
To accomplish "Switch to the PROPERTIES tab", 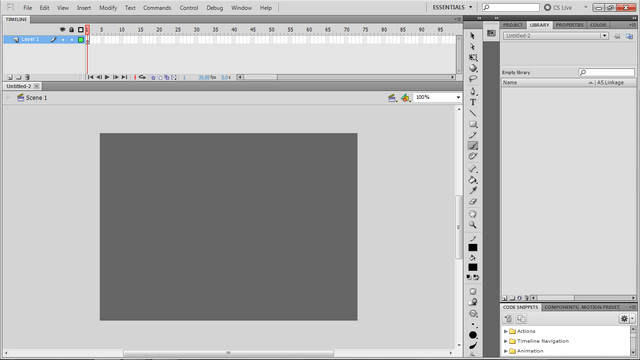I will 569,25.
